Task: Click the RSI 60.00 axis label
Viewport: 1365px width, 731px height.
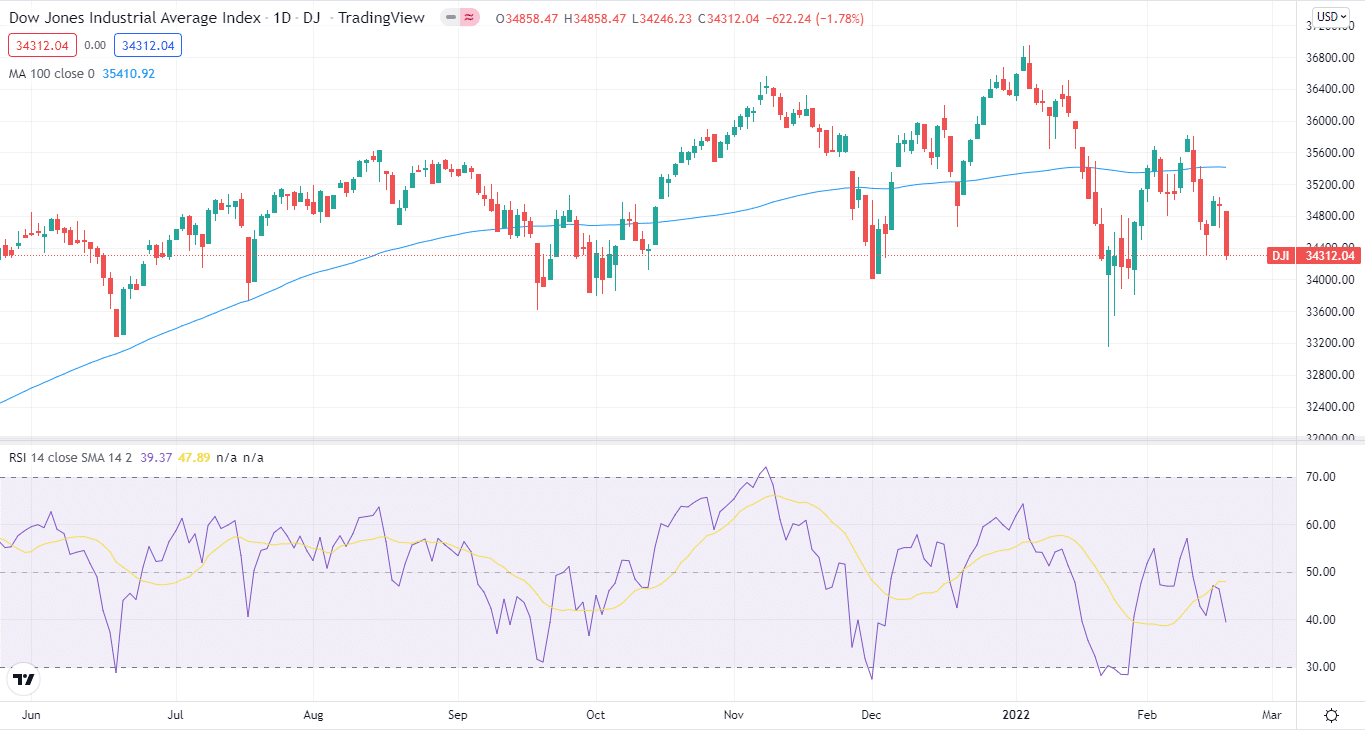Action: click(1322, 525)
